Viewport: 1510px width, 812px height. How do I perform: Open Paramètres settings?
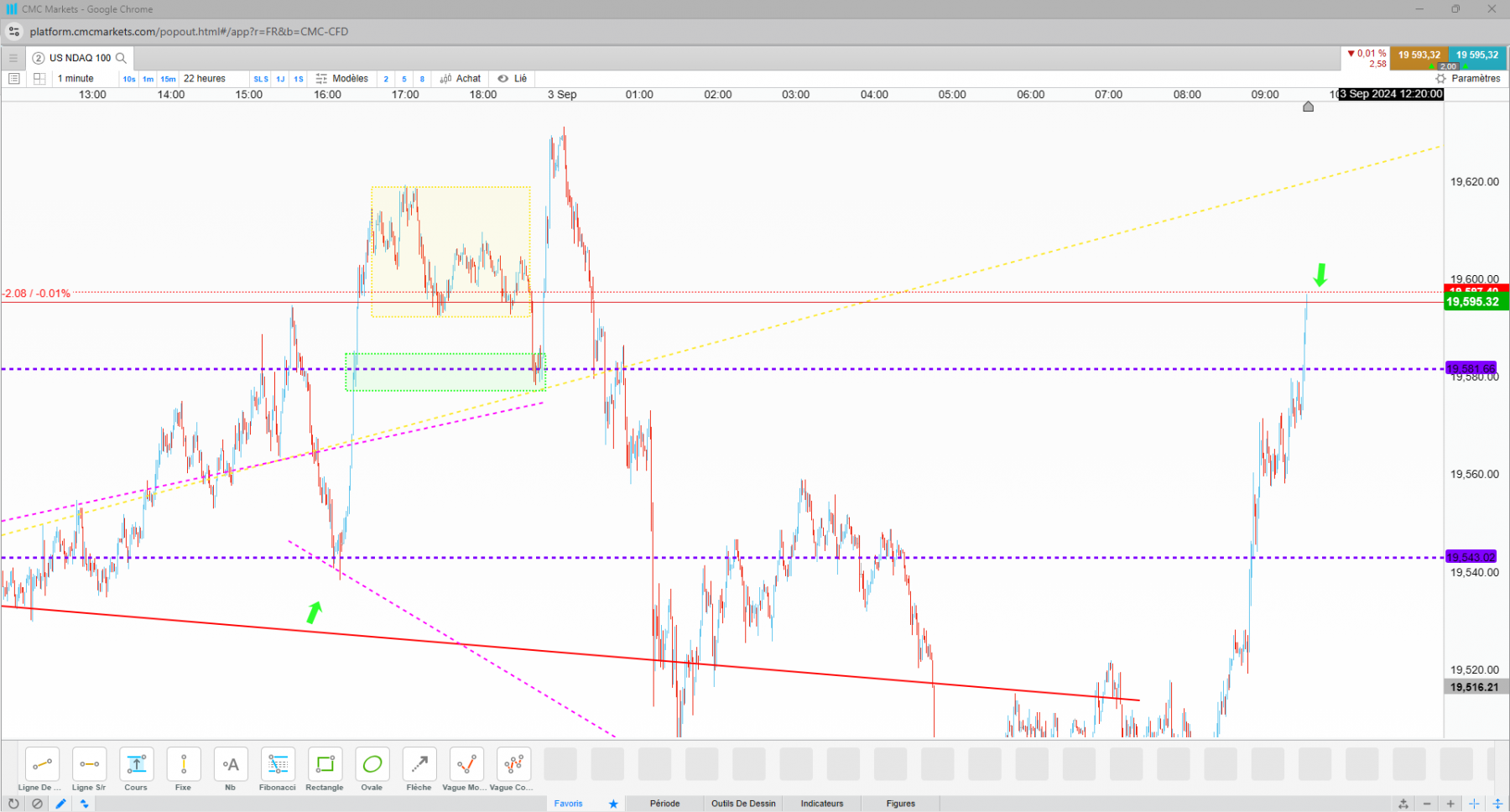1468,79
